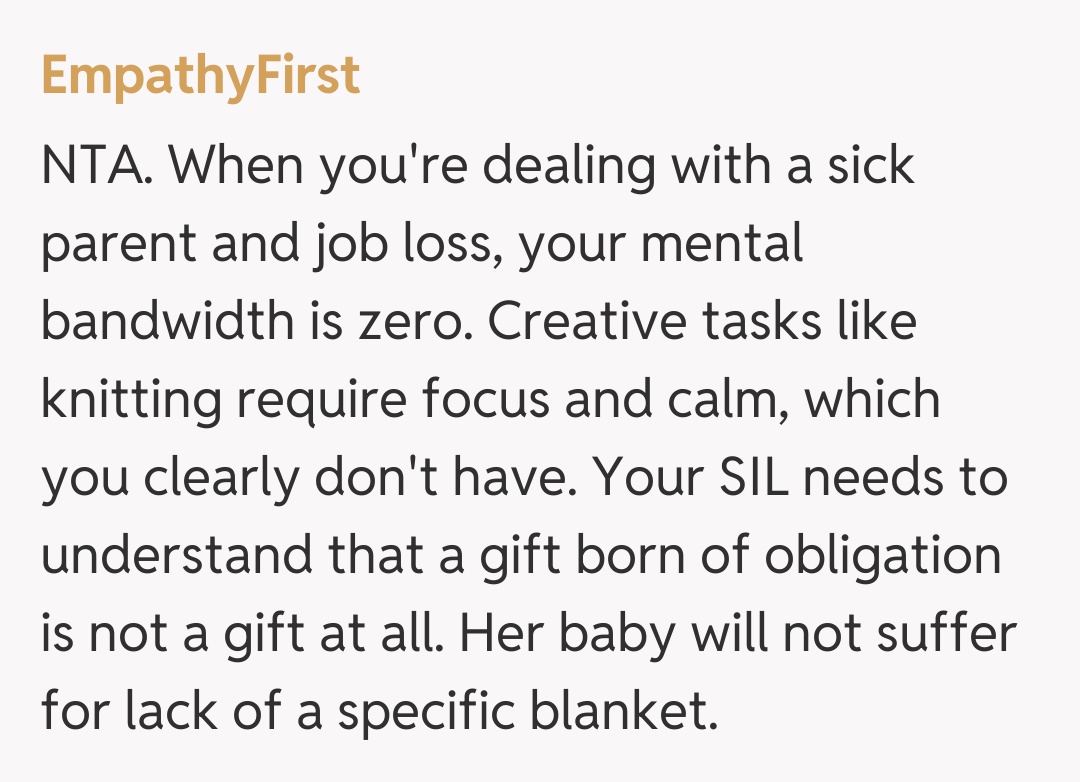
Task: Click the word "knitting" in the comment
Action: click(129, 400)
